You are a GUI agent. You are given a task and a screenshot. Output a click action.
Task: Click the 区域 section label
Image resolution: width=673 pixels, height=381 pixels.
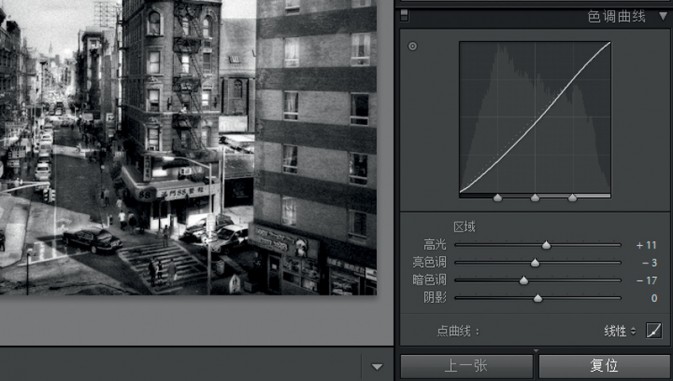464,227
